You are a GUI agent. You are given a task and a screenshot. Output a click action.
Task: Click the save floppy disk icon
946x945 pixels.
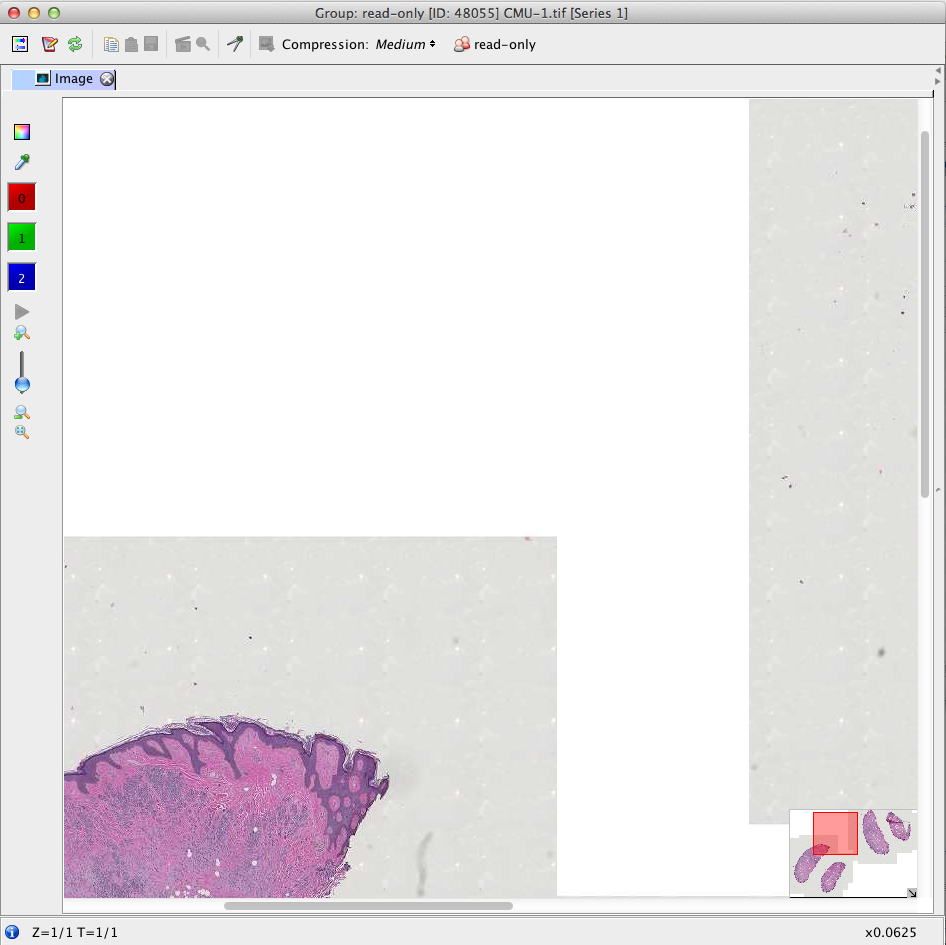point(151,44)
